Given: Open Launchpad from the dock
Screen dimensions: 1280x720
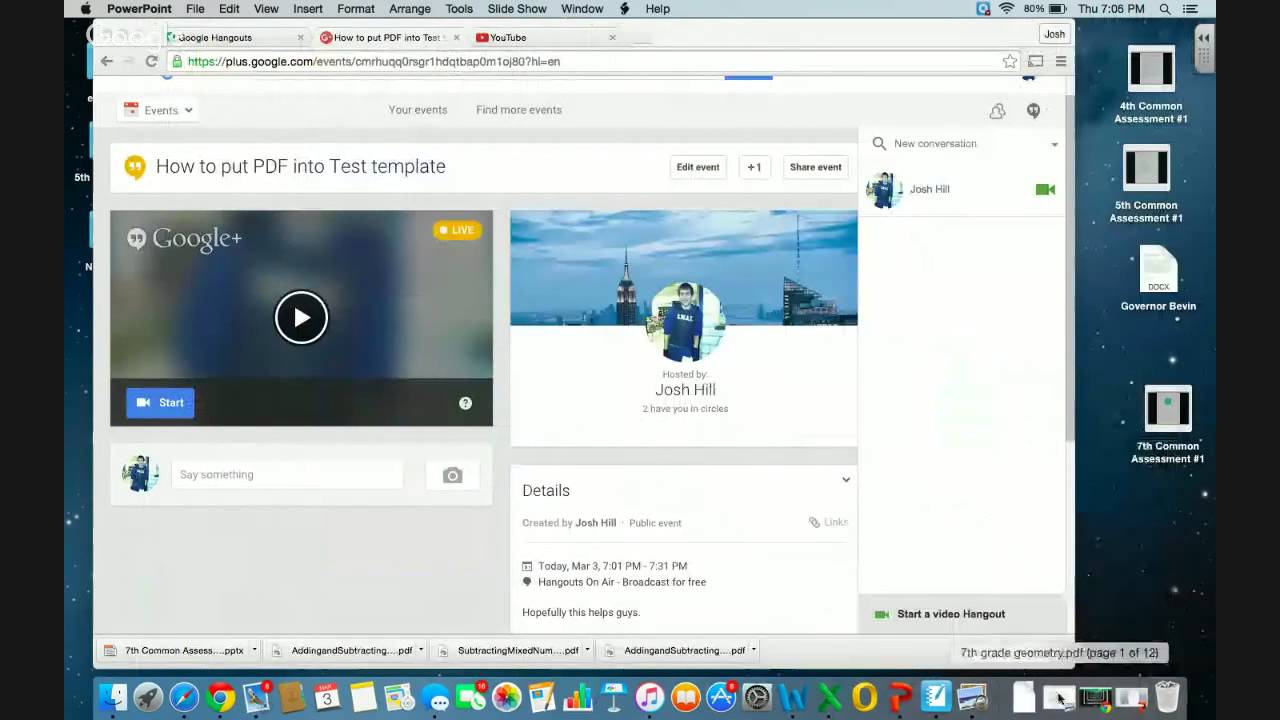Looking at the screenshot, I should 148,696.
